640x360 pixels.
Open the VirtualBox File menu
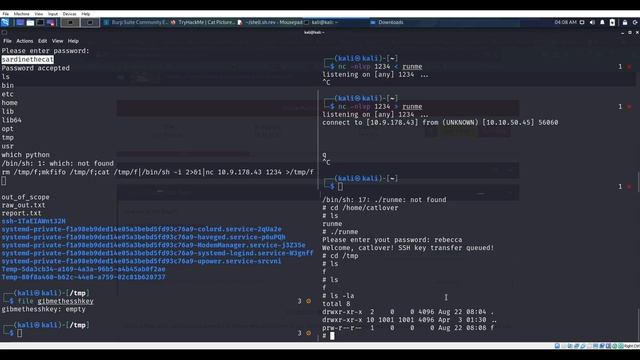click(6, 14)
